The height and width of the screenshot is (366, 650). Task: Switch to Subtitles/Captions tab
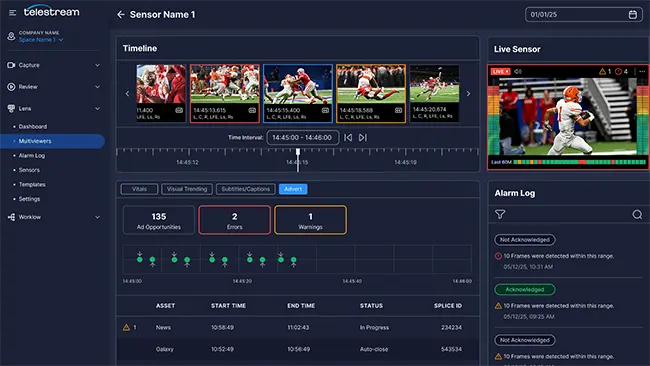click(x=245, y=189)
